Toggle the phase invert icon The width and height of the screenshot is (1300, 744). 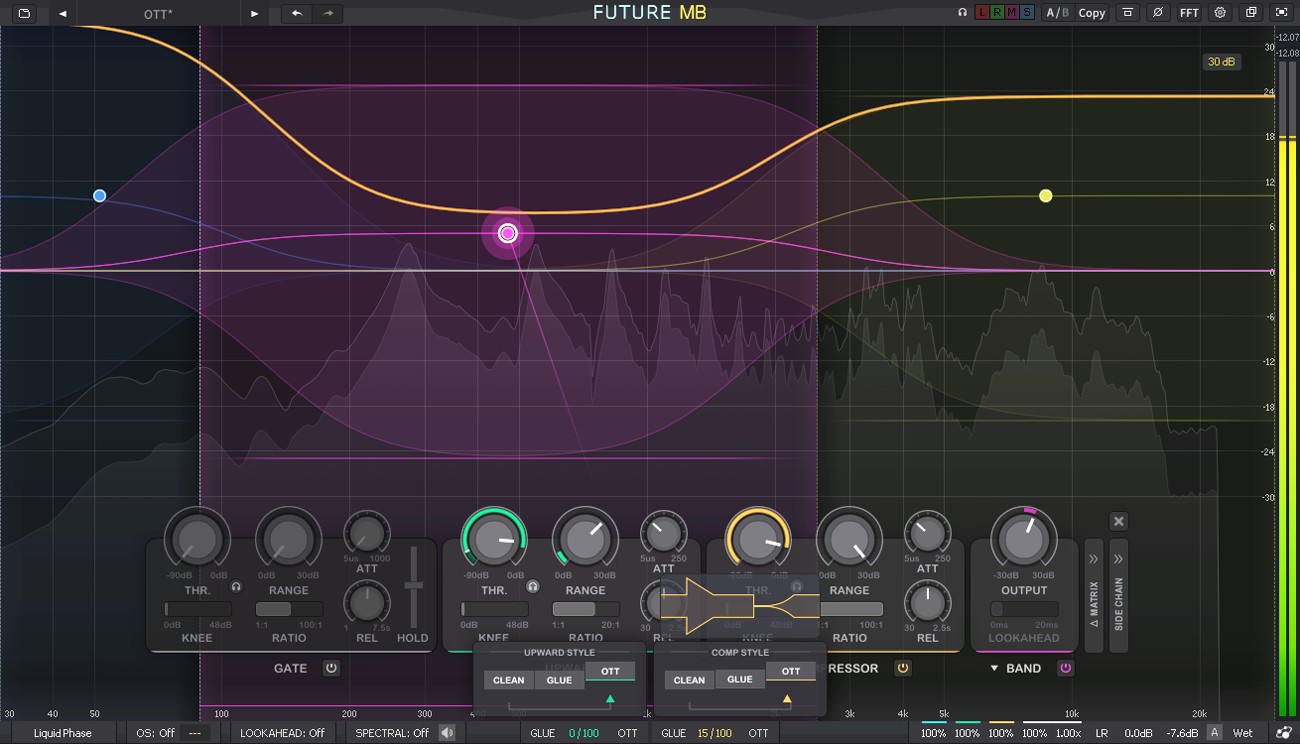click(1158, 13)
